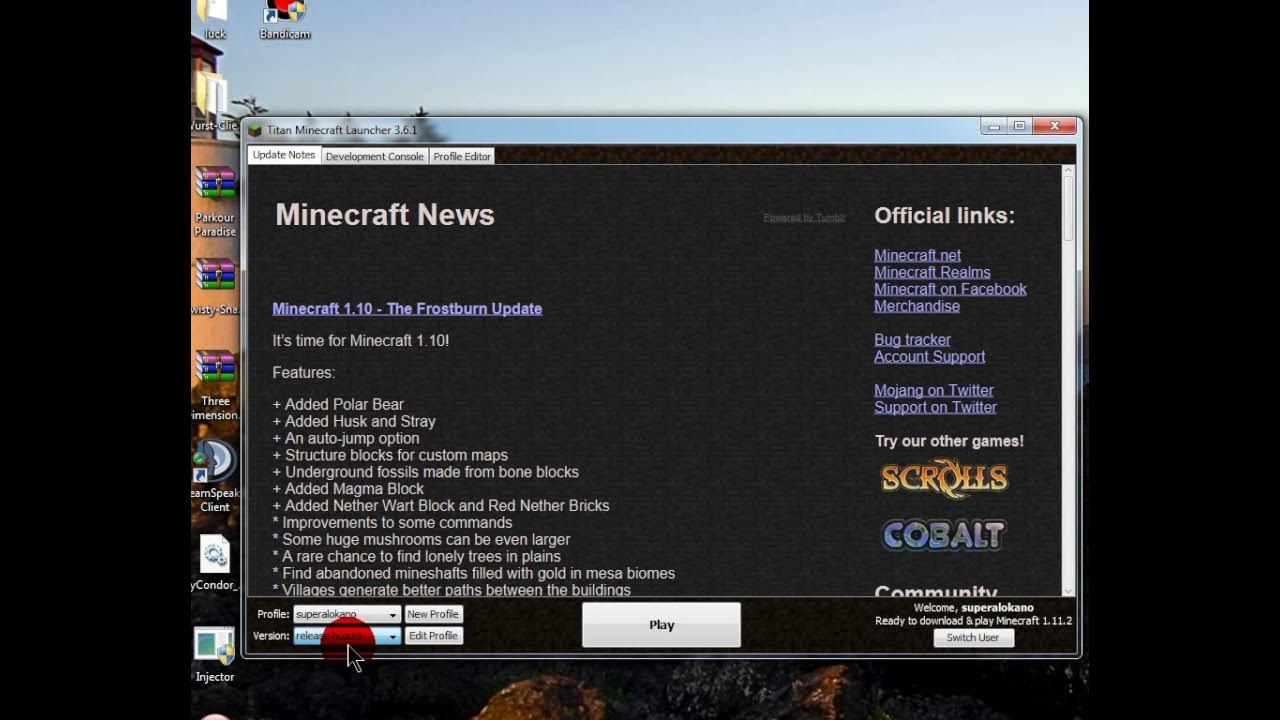Open Mojang on Twitter link
This screenshot has height=720, width=1280.
(934, 390)
